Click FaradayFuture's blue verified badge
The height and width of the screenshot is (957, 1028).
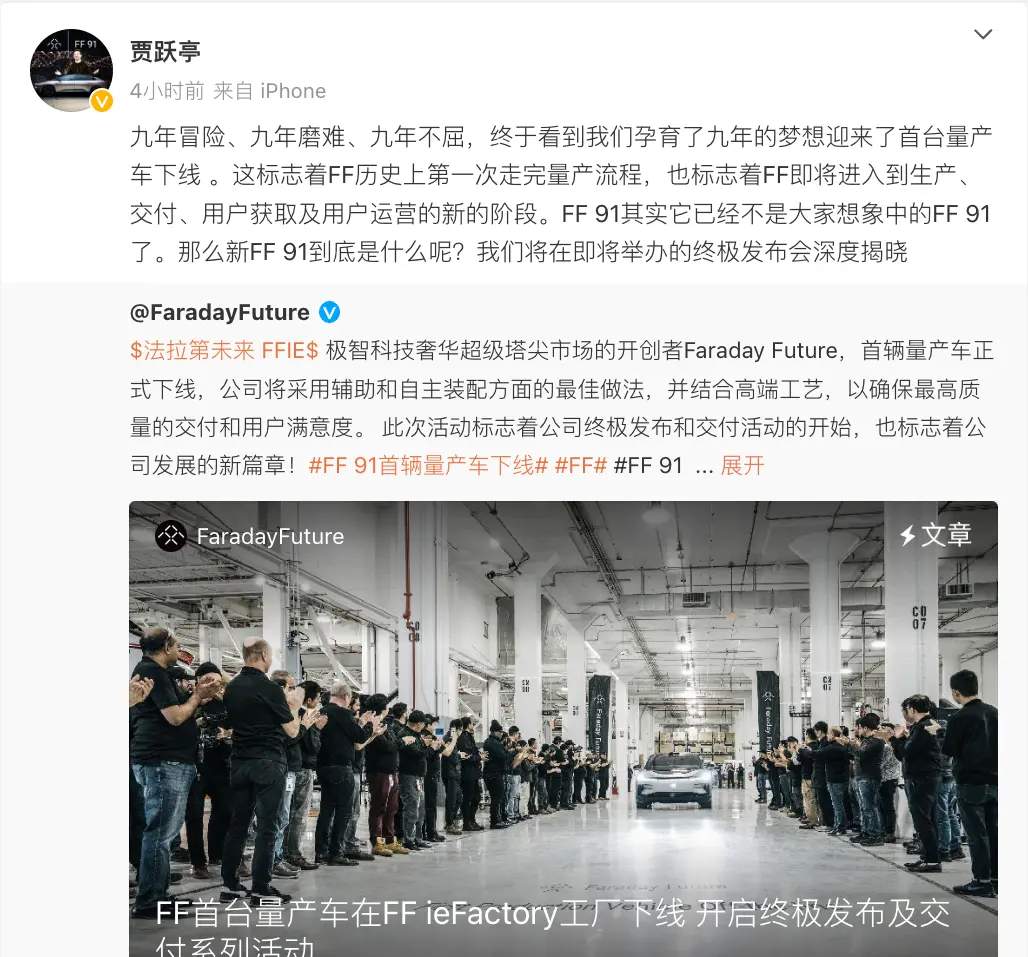point(329,313)
